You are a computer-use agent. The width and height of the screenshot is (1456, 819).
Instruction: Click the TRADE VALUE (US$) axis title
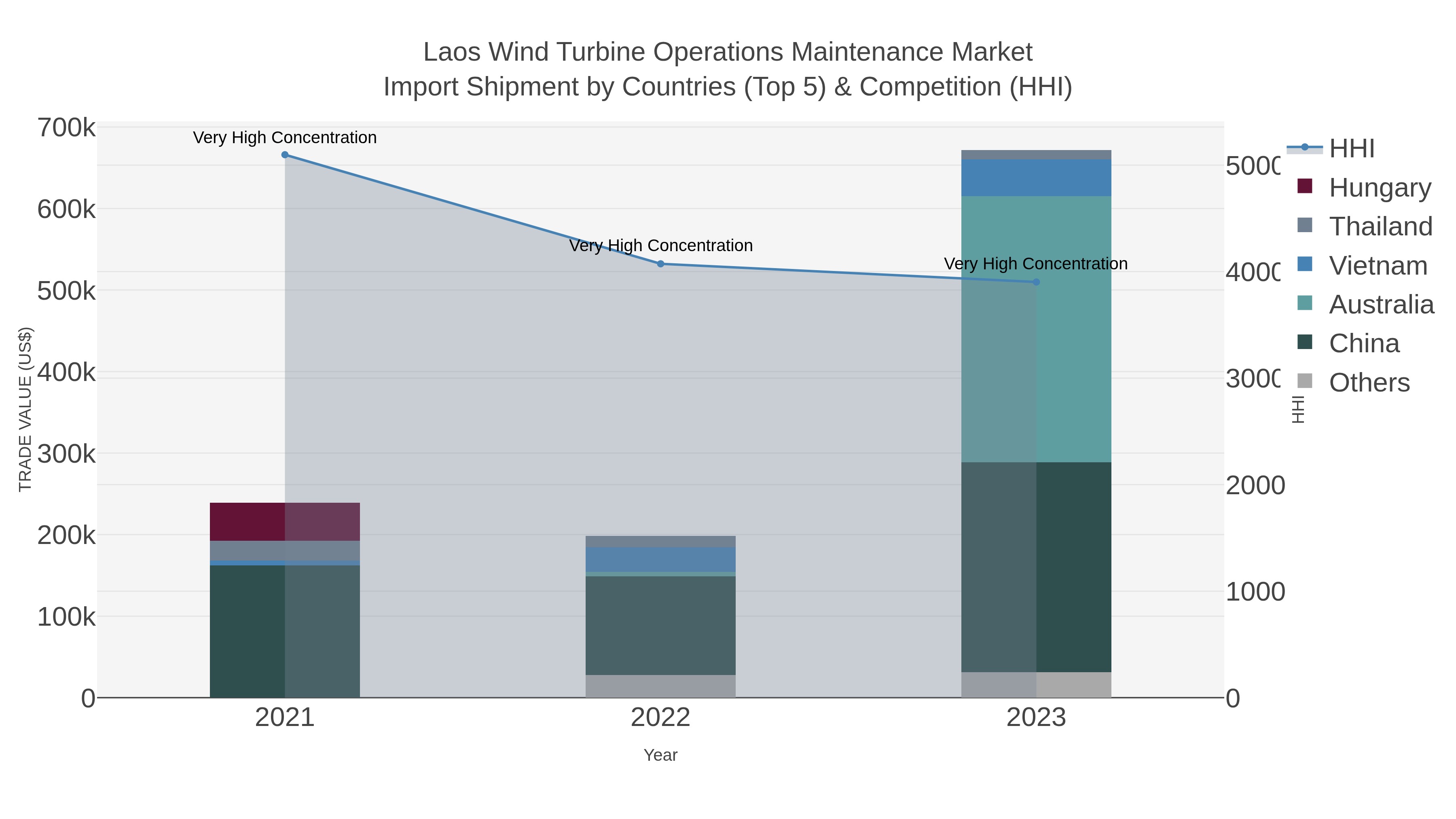[x=25, y=409]
